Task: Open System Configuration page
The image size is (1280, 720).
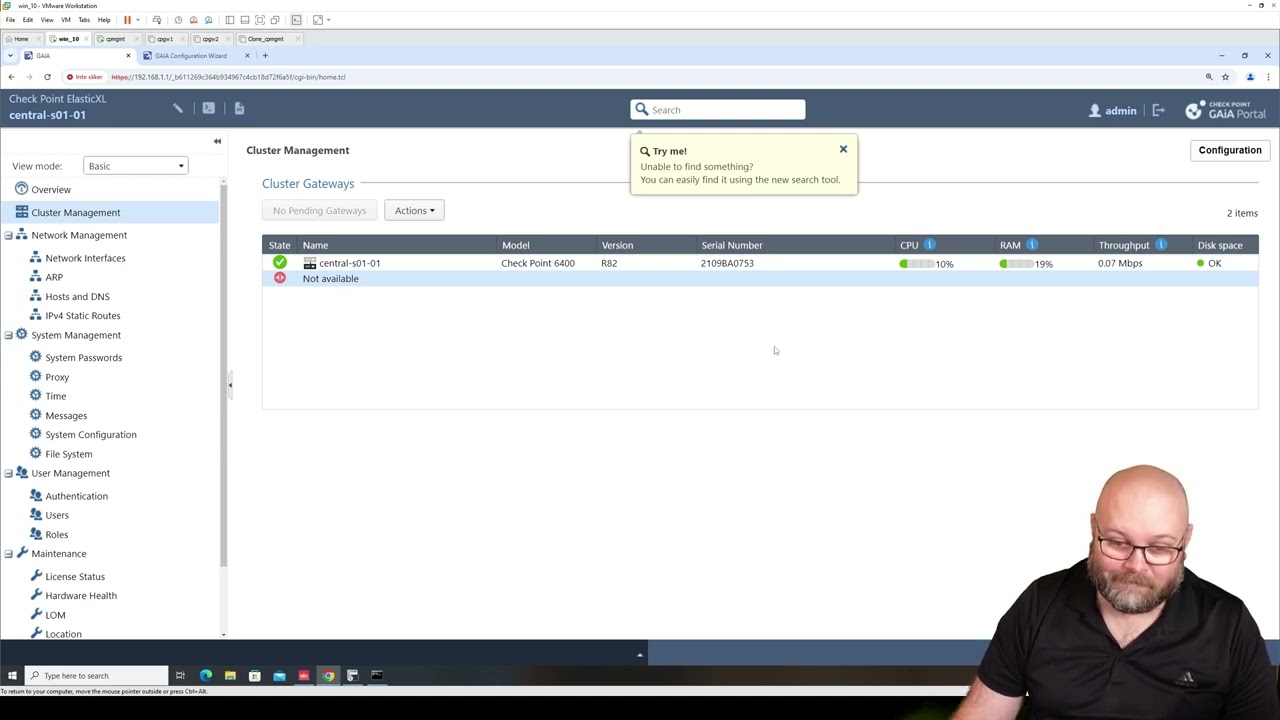Action: 90,434
